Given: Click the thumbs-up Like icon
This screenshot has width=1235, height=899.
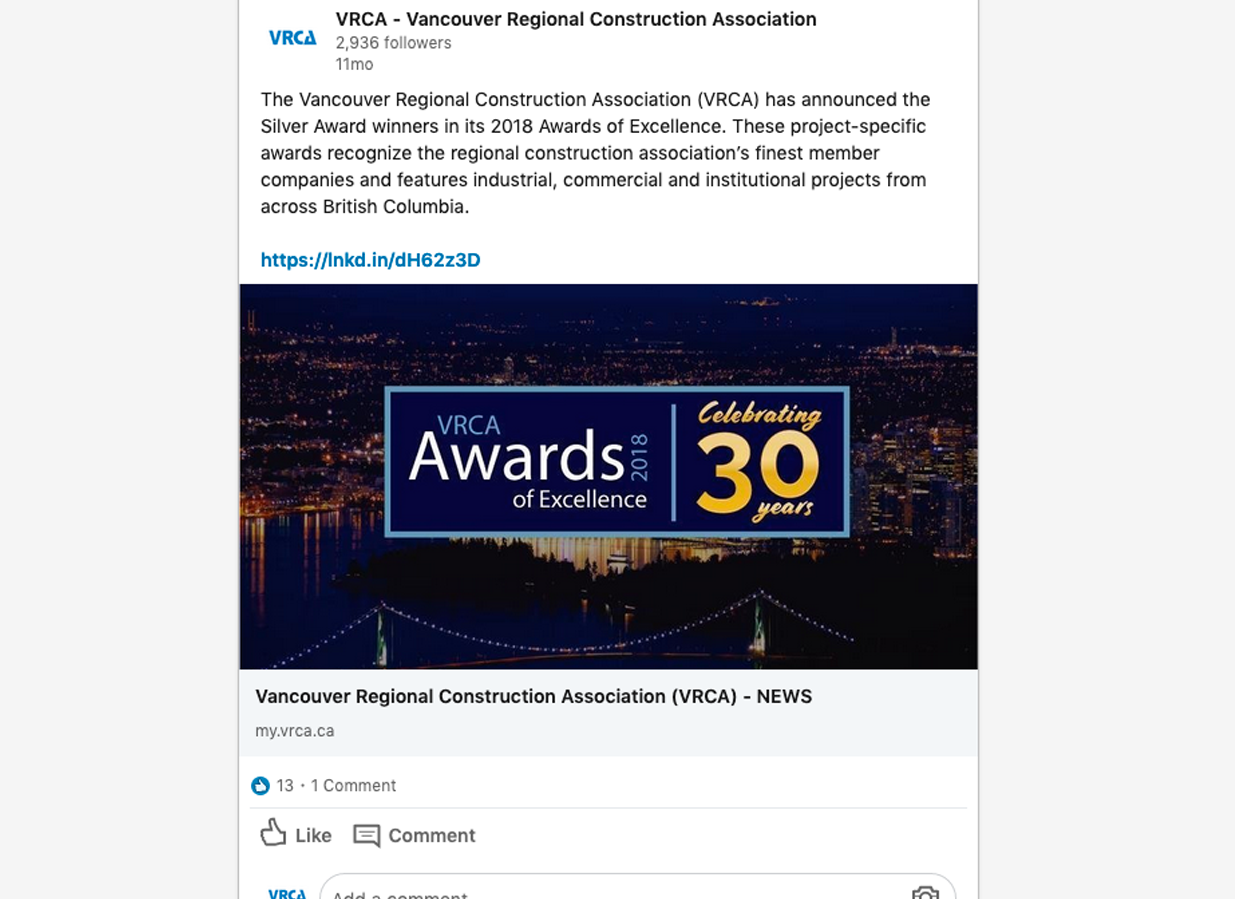Looking at the screenshot, I should (x=273, y=833).
